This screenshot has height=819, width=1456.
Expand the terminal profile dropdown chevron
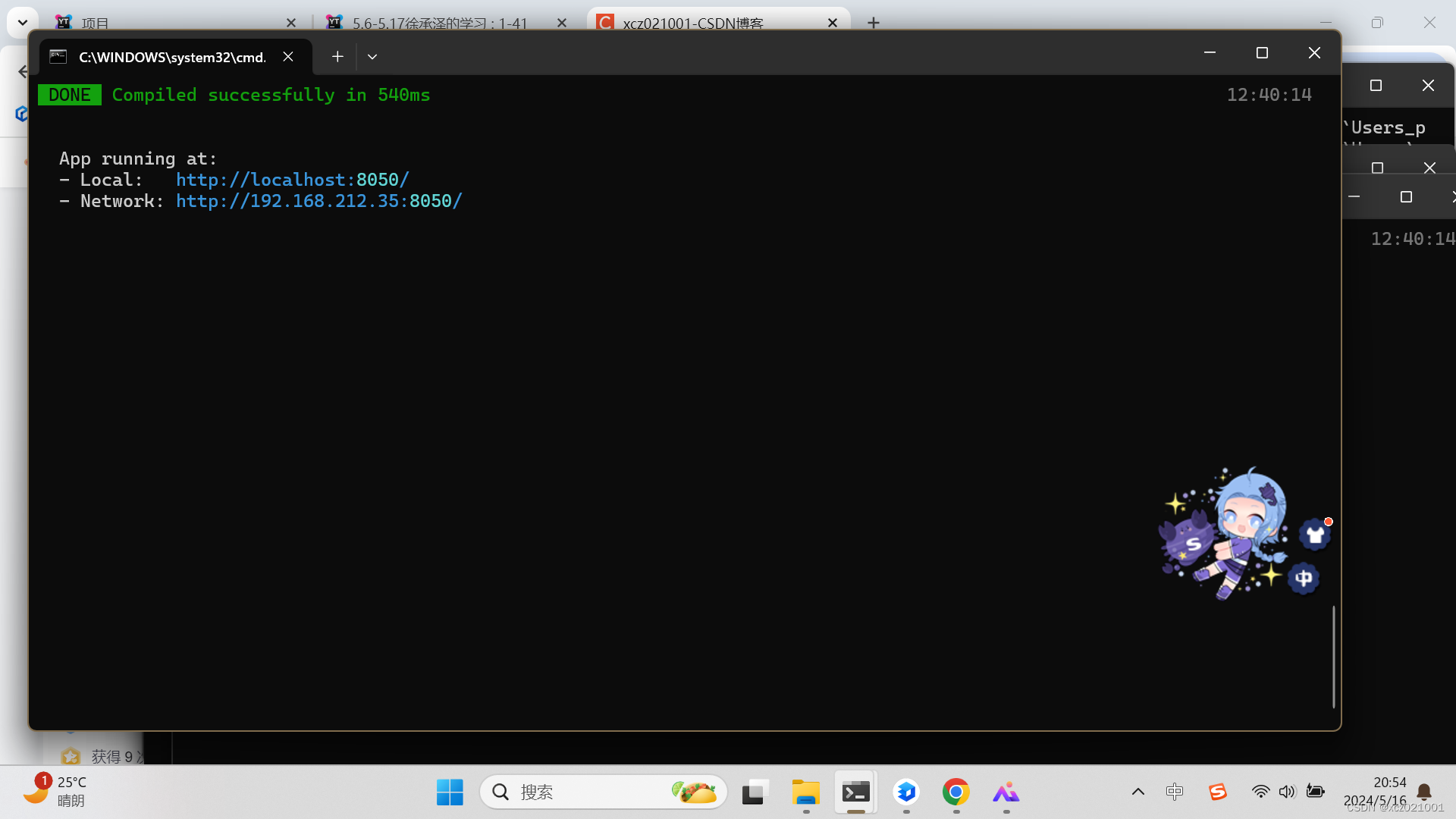372,57
